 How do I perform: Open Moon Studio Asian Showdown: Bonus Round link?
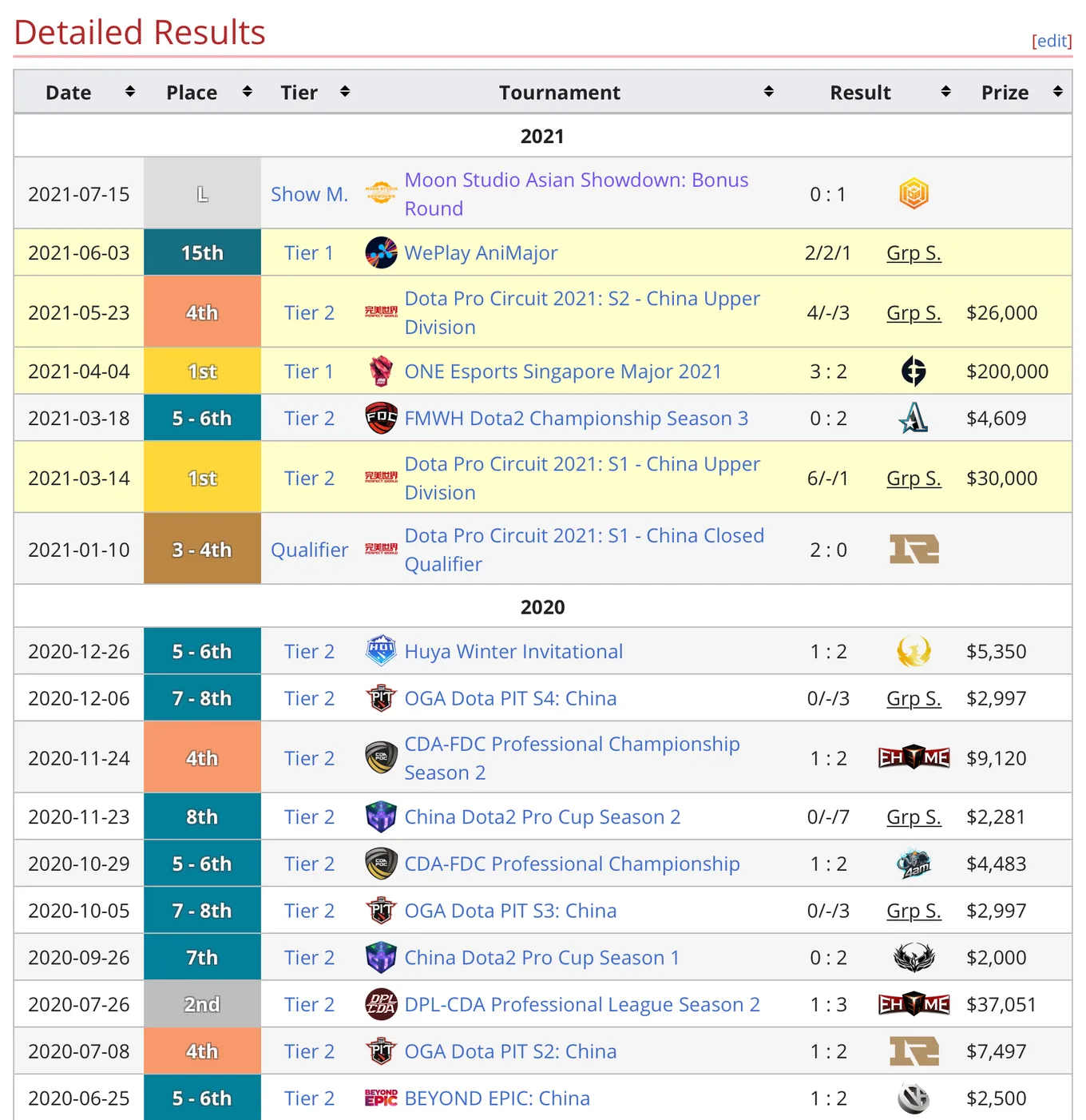[x=577, y=194]
